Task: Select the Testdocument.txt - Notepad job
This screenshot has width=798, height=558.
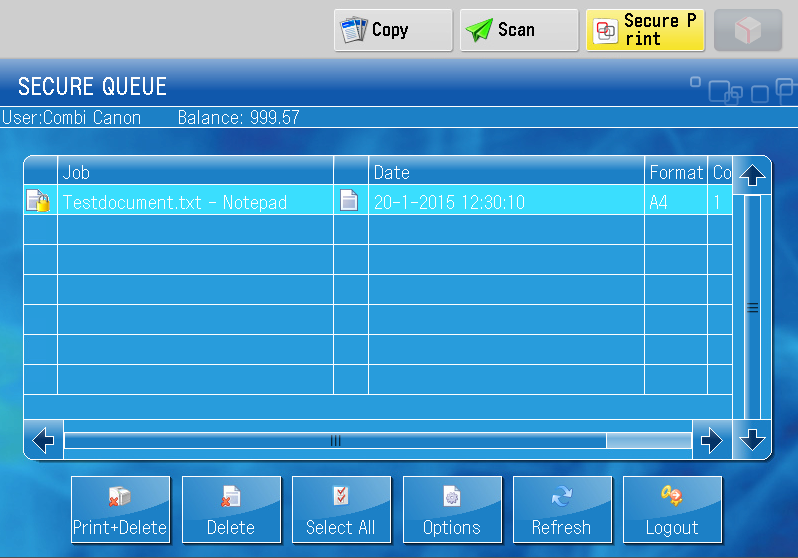Action: (x=175, y=202)
